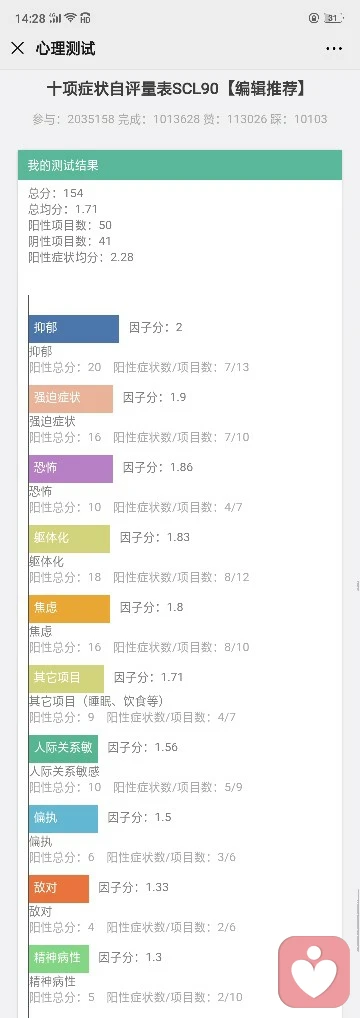The image size is (360, 1018).
Task: Tap the Wi-Fi status icon
Action: coord(70,18)
